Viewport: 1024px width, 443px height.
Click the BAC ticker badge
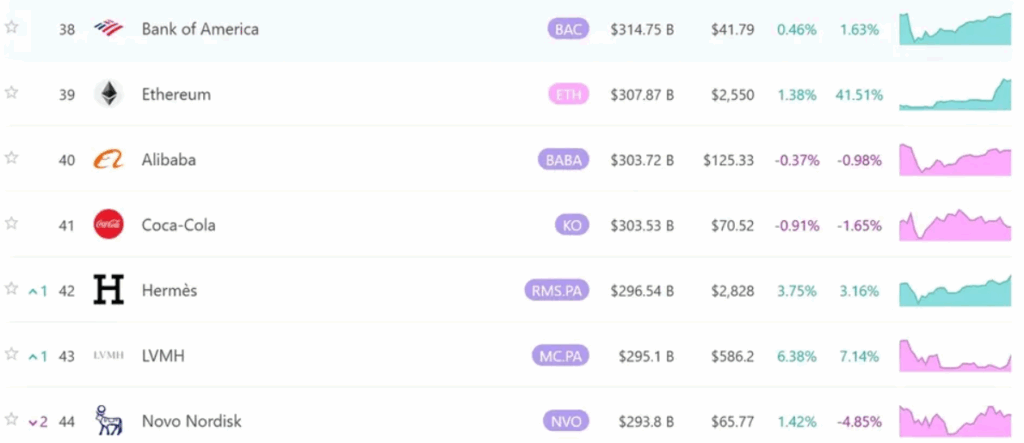(568, 29)
